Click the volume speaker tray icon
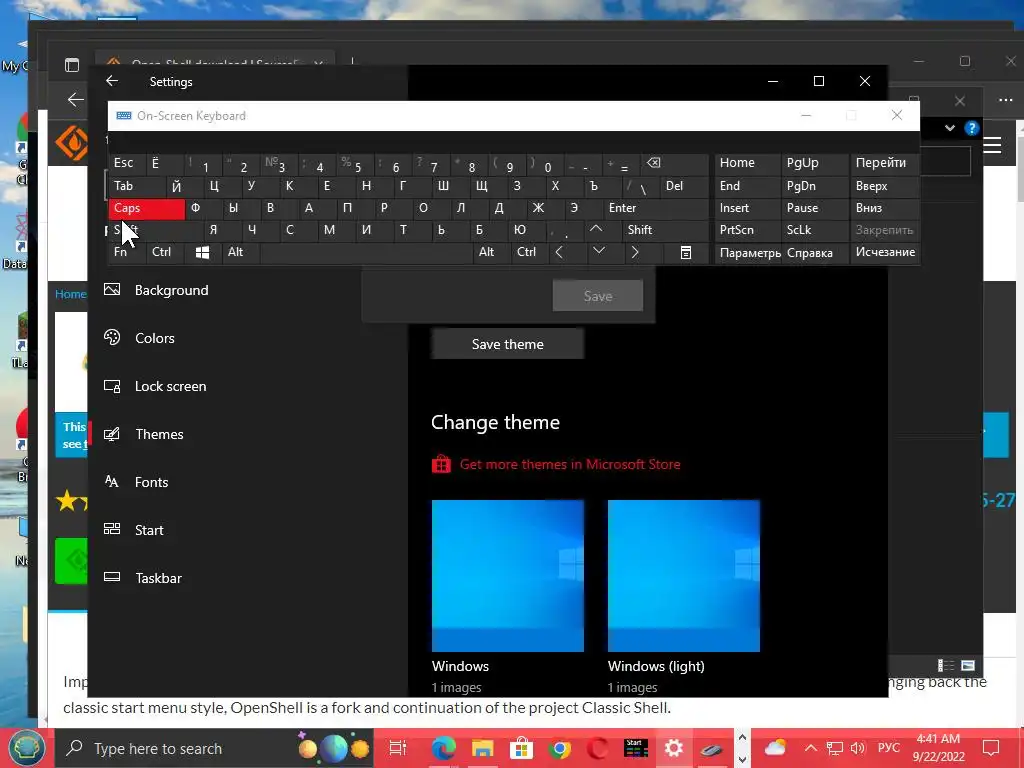1024x768 pixels. coord(858,748)
